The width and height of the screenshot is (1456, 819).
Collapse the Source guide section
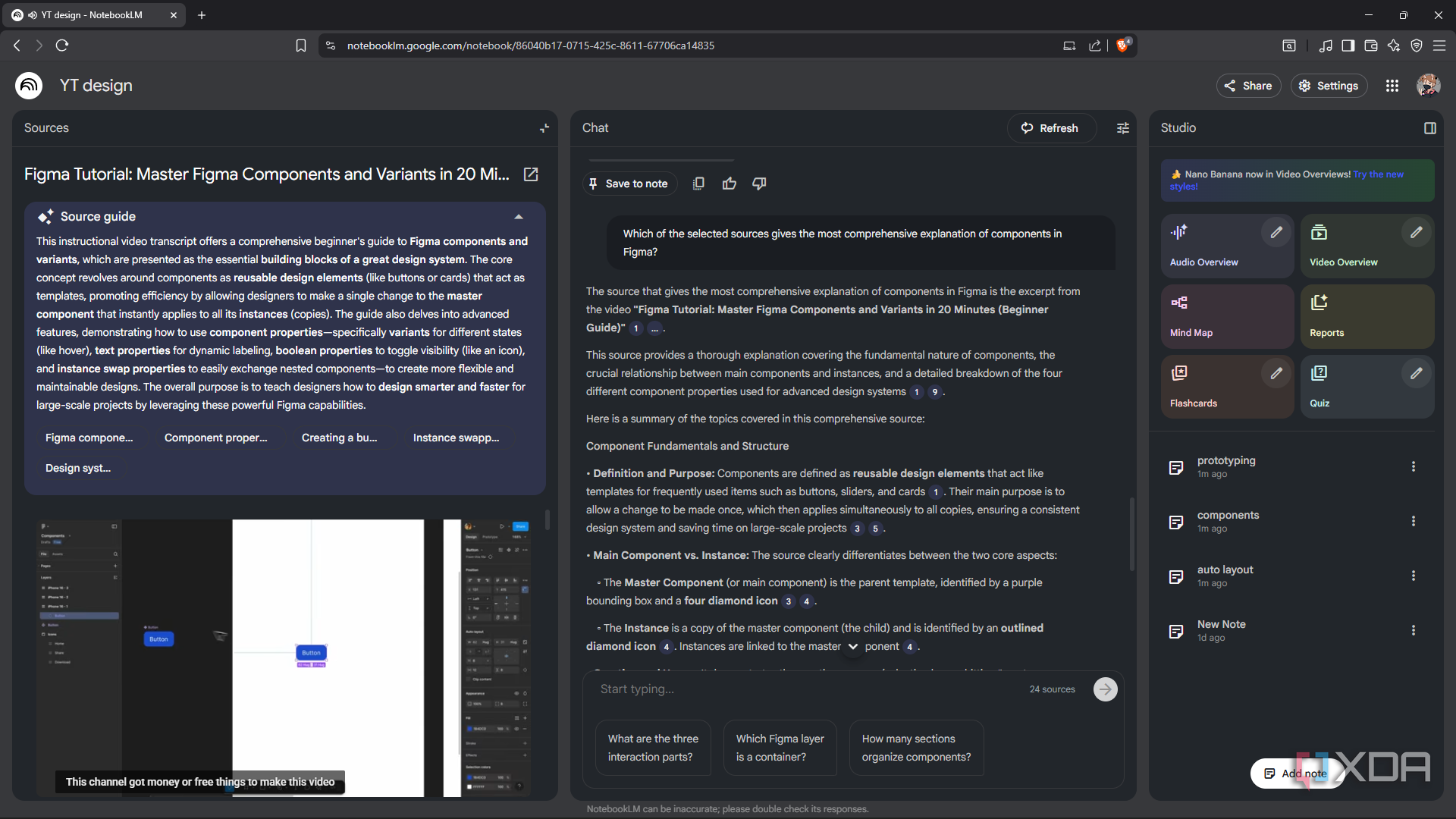point(519,217)
